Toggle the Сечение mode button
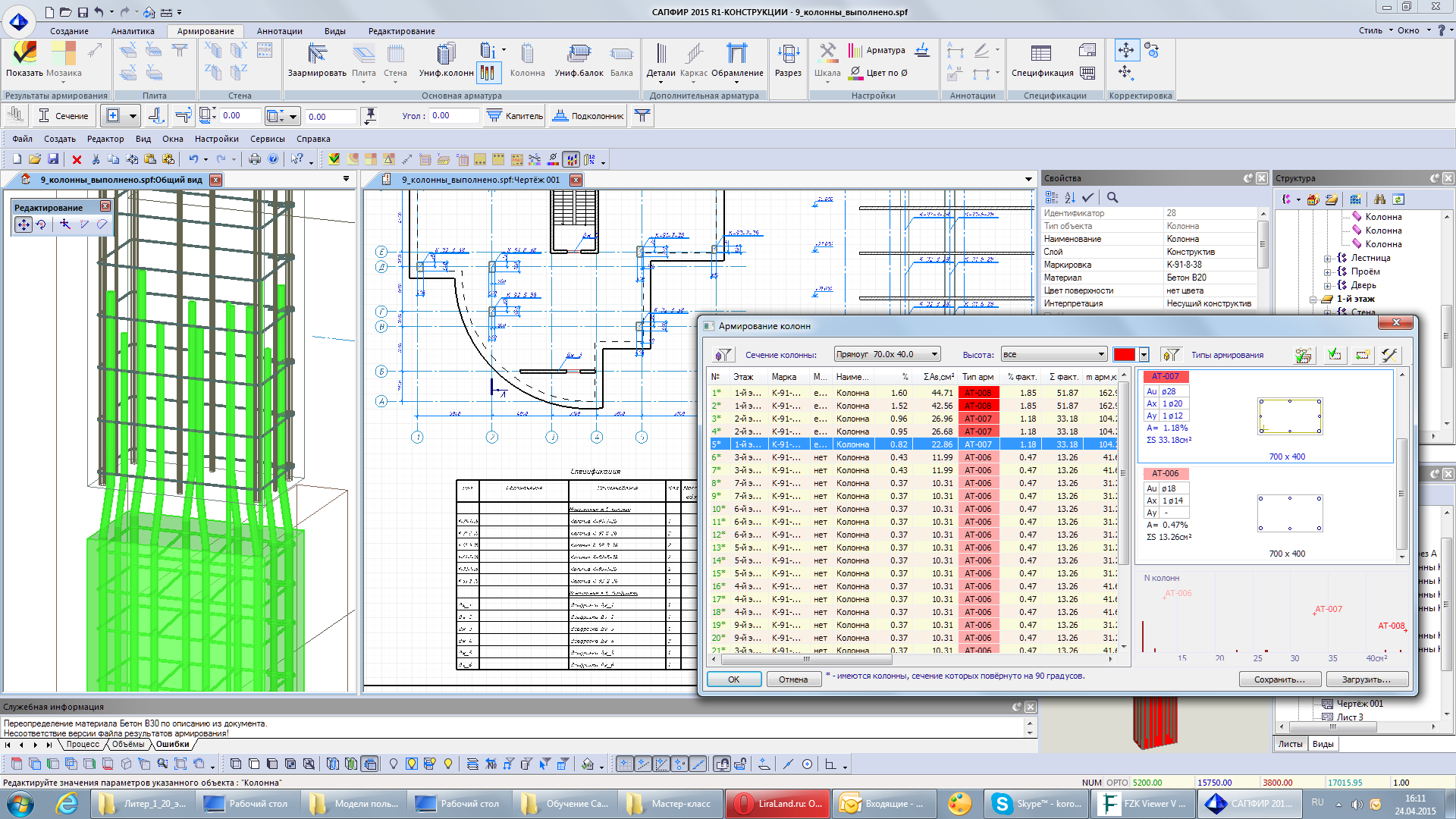 click(64, 116)
